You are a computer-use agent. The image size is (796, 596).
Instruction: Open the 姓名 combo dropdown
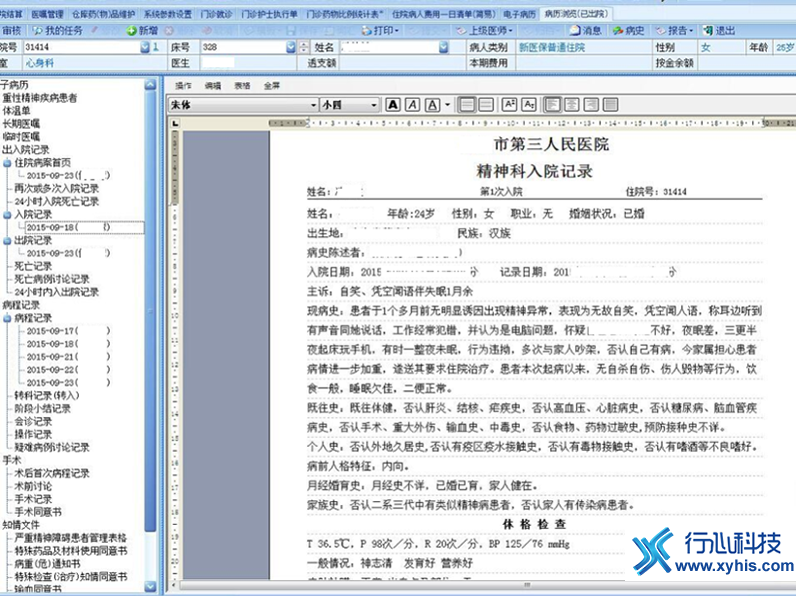pos(444,47)
